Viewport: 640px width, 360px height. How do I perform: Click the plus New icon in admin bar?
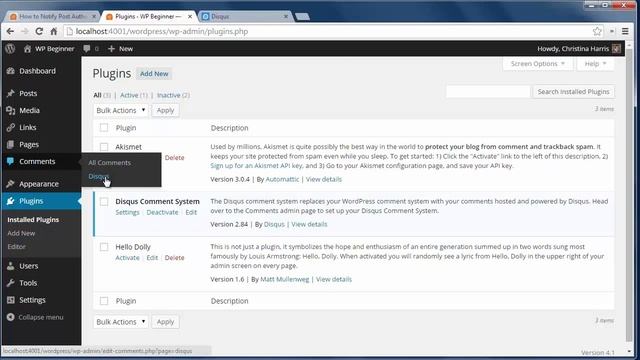pyautogui.click(x=111, y=49)
